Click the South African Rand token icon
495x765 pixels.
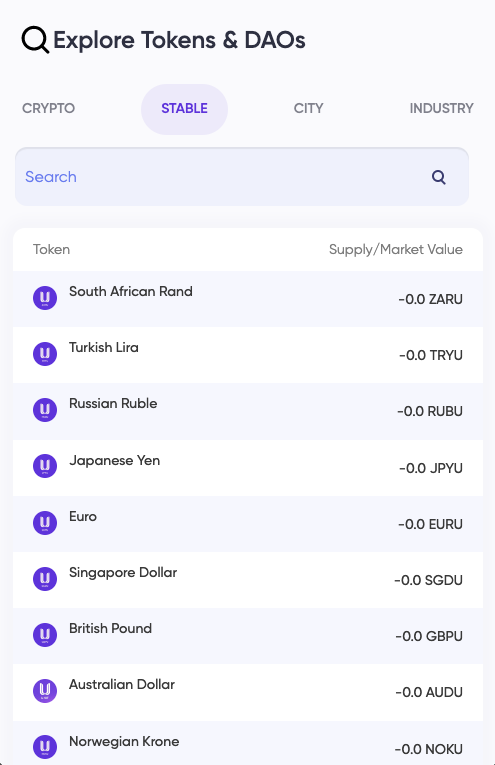click(45, 298)
